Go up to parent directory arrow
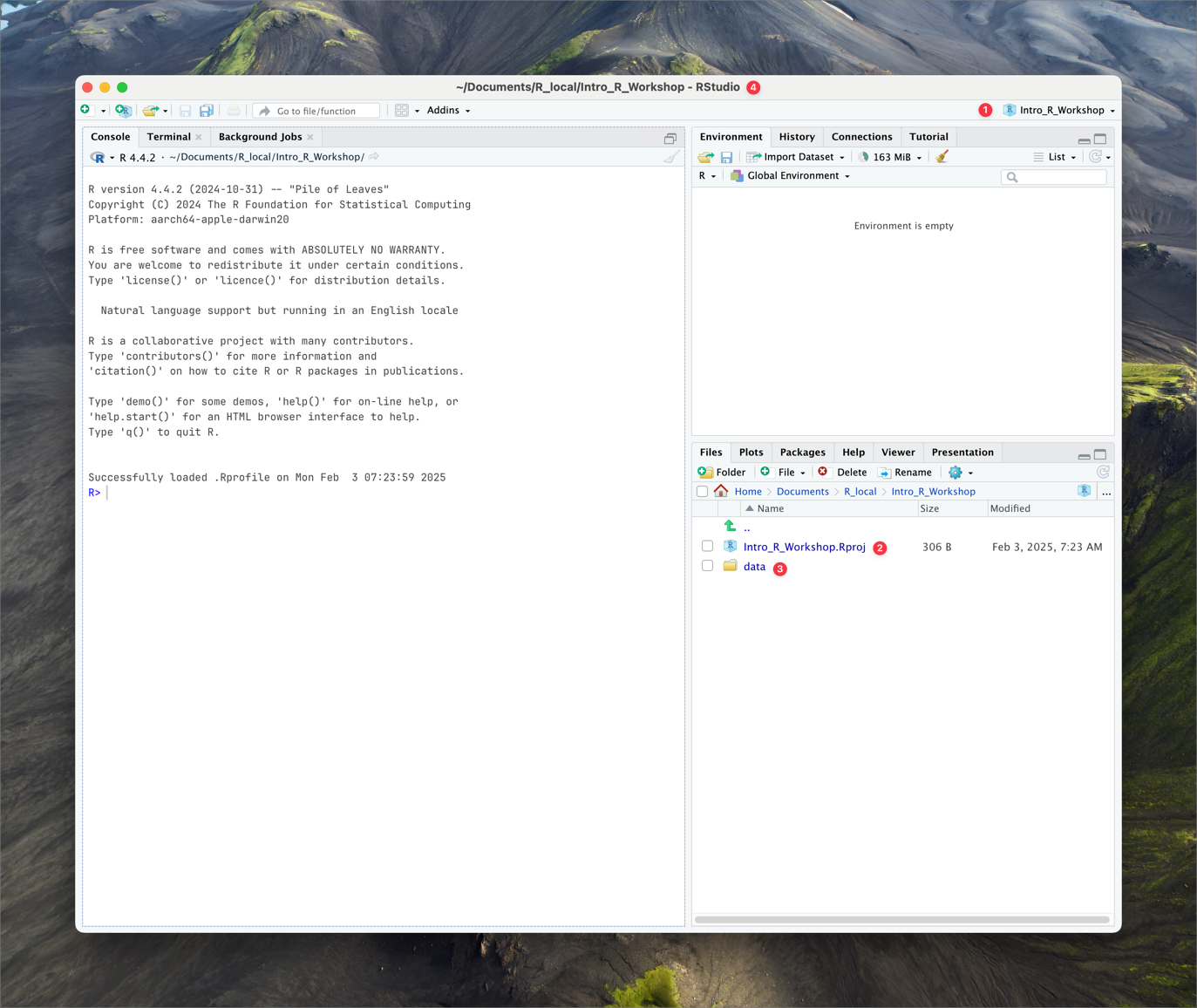The height and width of the screenshot is (1008, 1197). [731, 527]
